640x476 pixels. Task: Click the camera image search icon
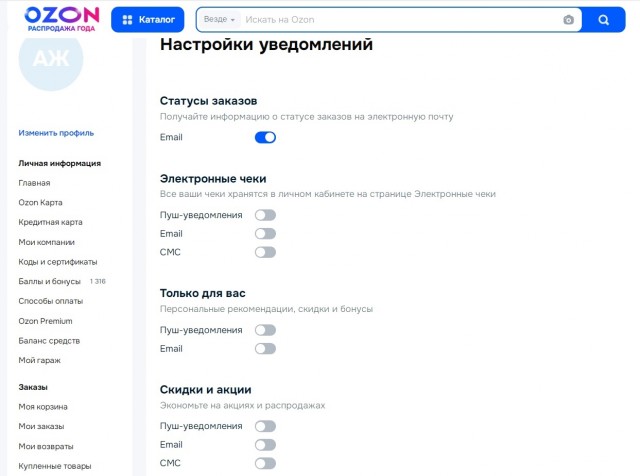568,20
